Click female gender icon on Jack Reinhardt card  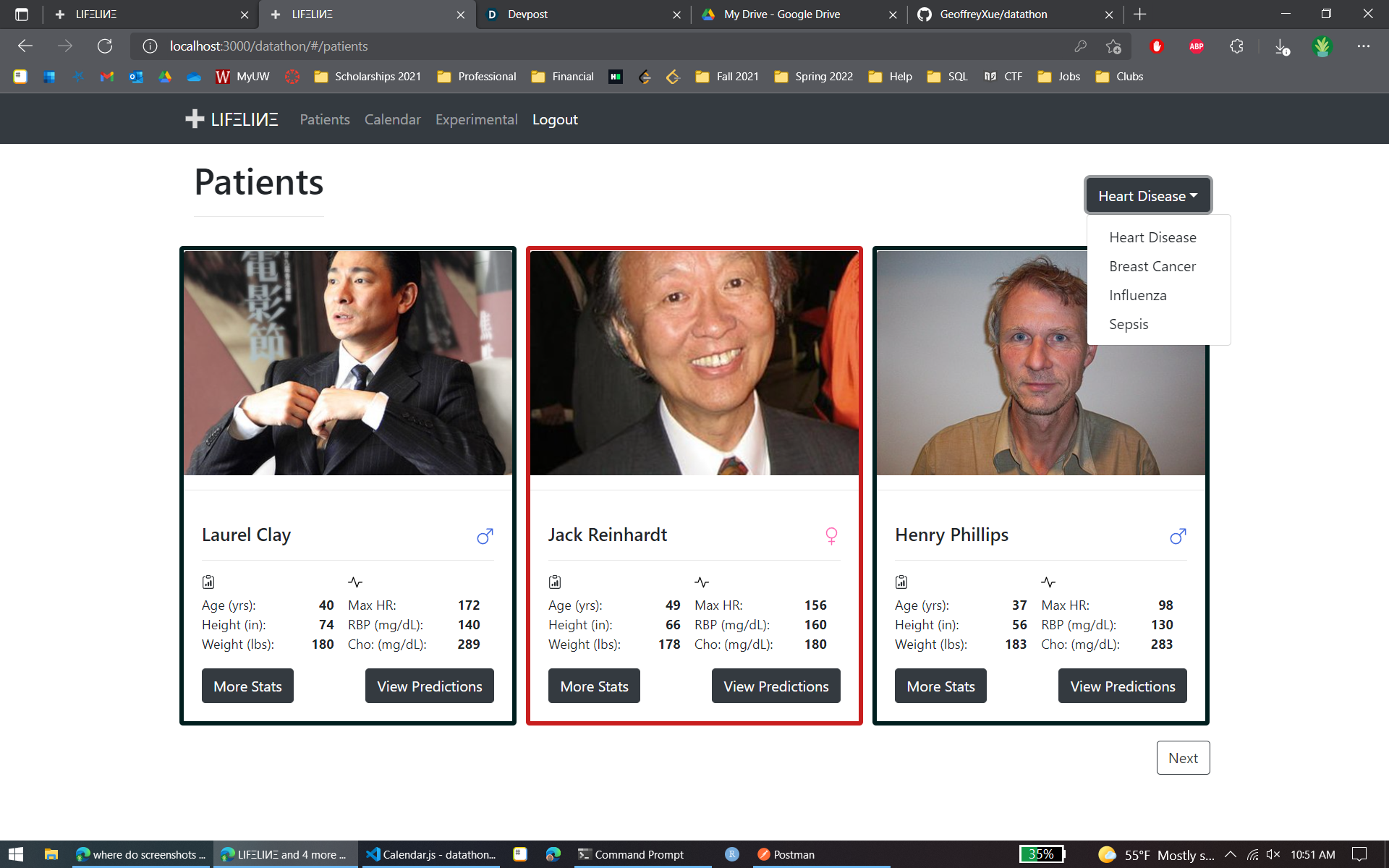[x=831, y=535]
